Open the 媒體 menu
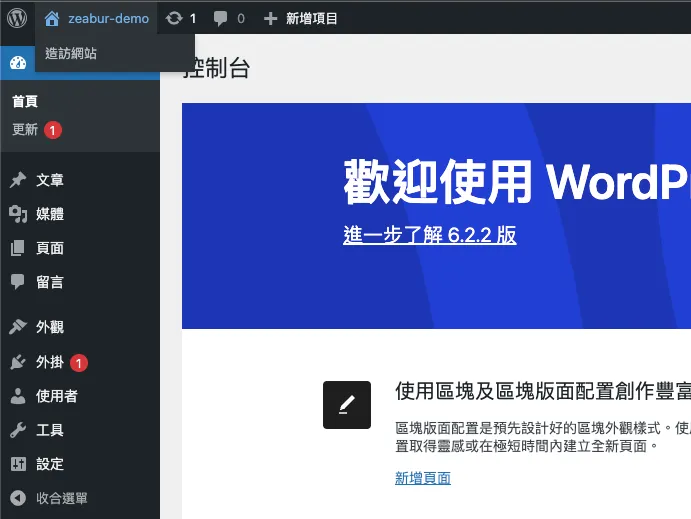 click(50, 214)
